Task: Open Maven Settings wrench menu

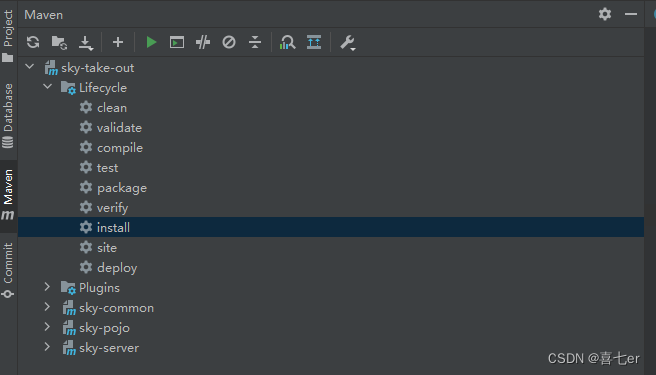Action: tap(347, 43)
